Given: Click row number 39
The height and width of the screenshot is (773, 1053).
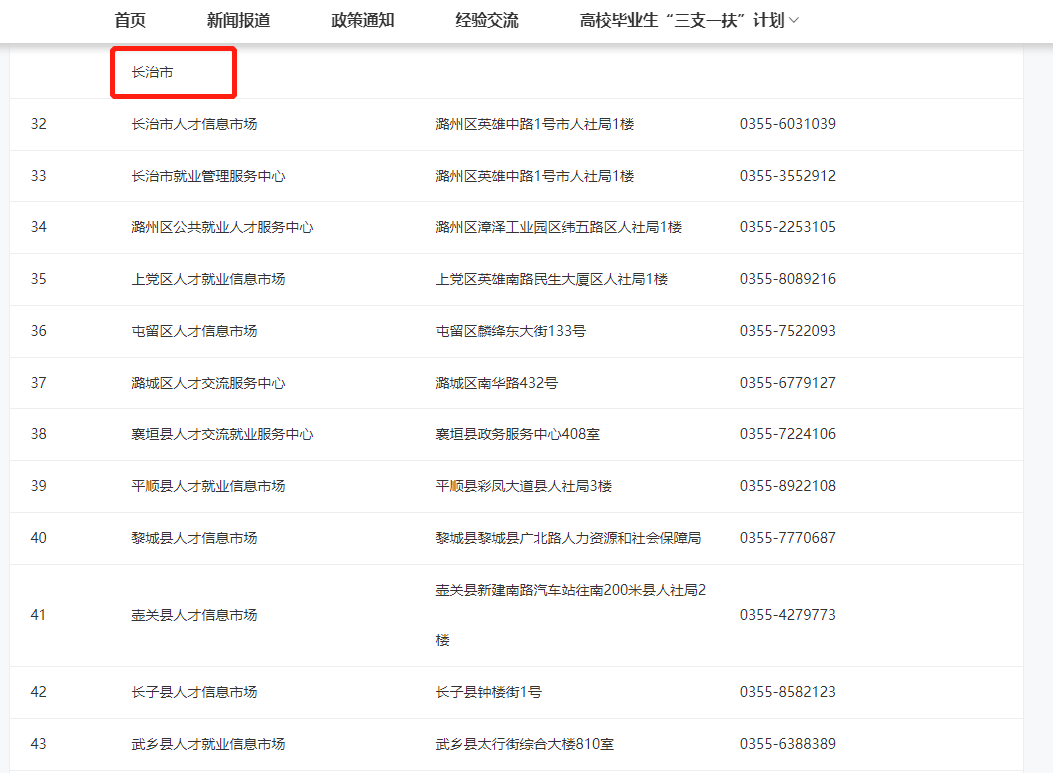Looking at the screenshot, I should (39, 486).
